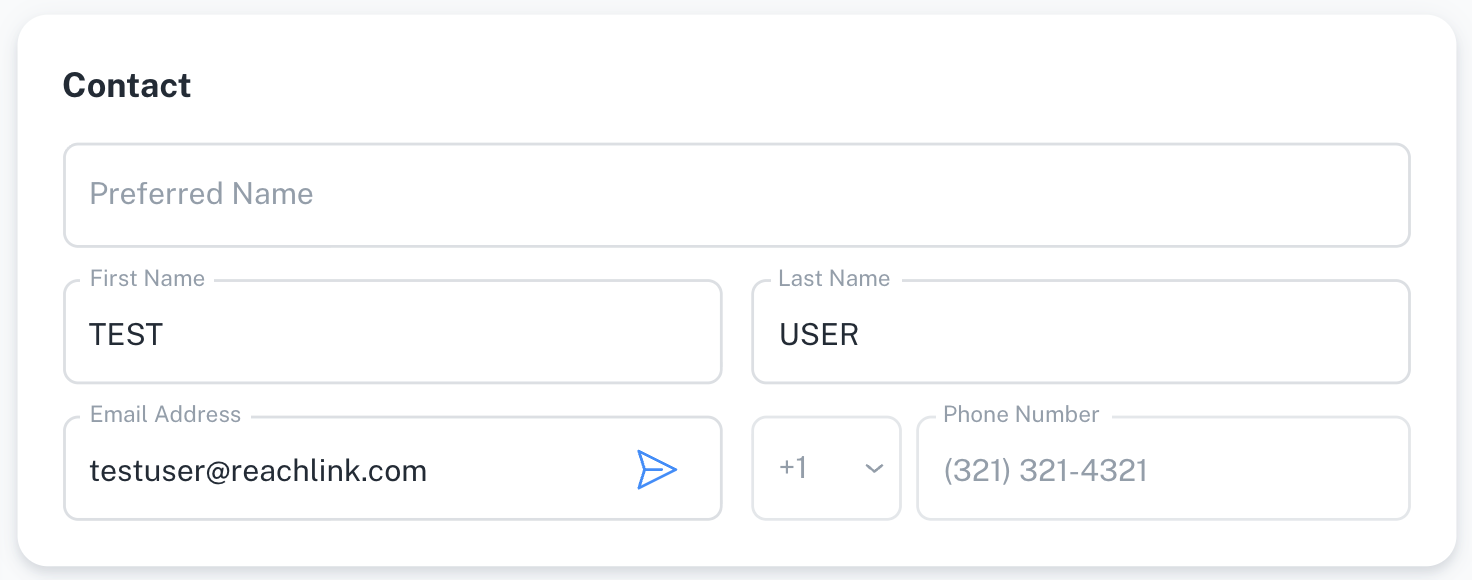Click the paper plane send icon

click(x=657, y=469)
